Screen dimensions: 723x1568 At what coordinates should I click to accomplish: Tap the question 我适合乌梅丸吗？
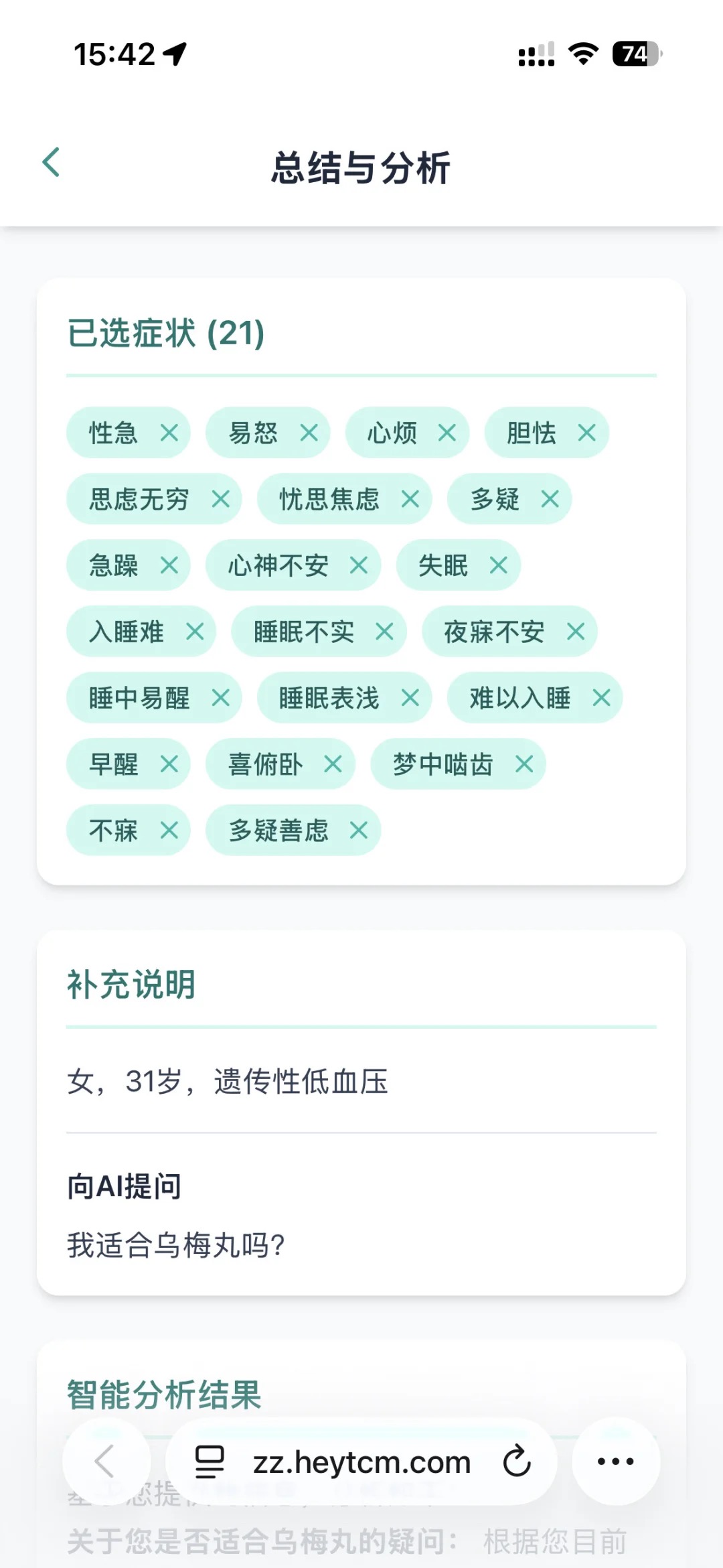177,1245
